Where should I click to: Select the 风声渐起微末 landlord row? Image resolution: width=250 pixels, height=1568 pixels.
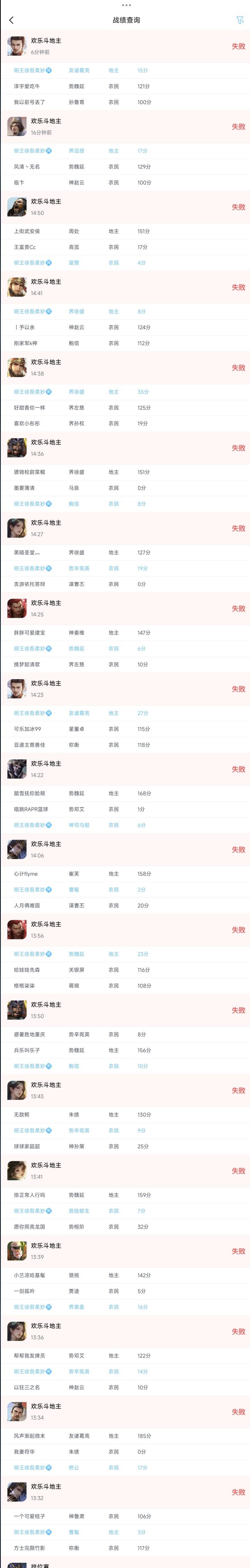[x=125, y=1436]
